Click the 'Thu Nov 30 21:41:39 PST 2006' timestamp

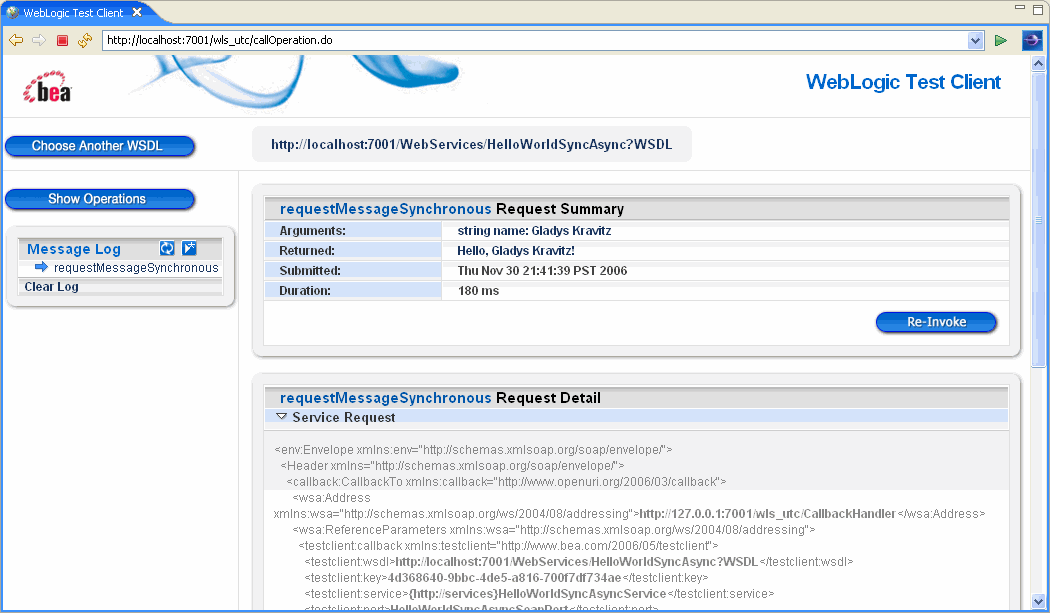542,271
